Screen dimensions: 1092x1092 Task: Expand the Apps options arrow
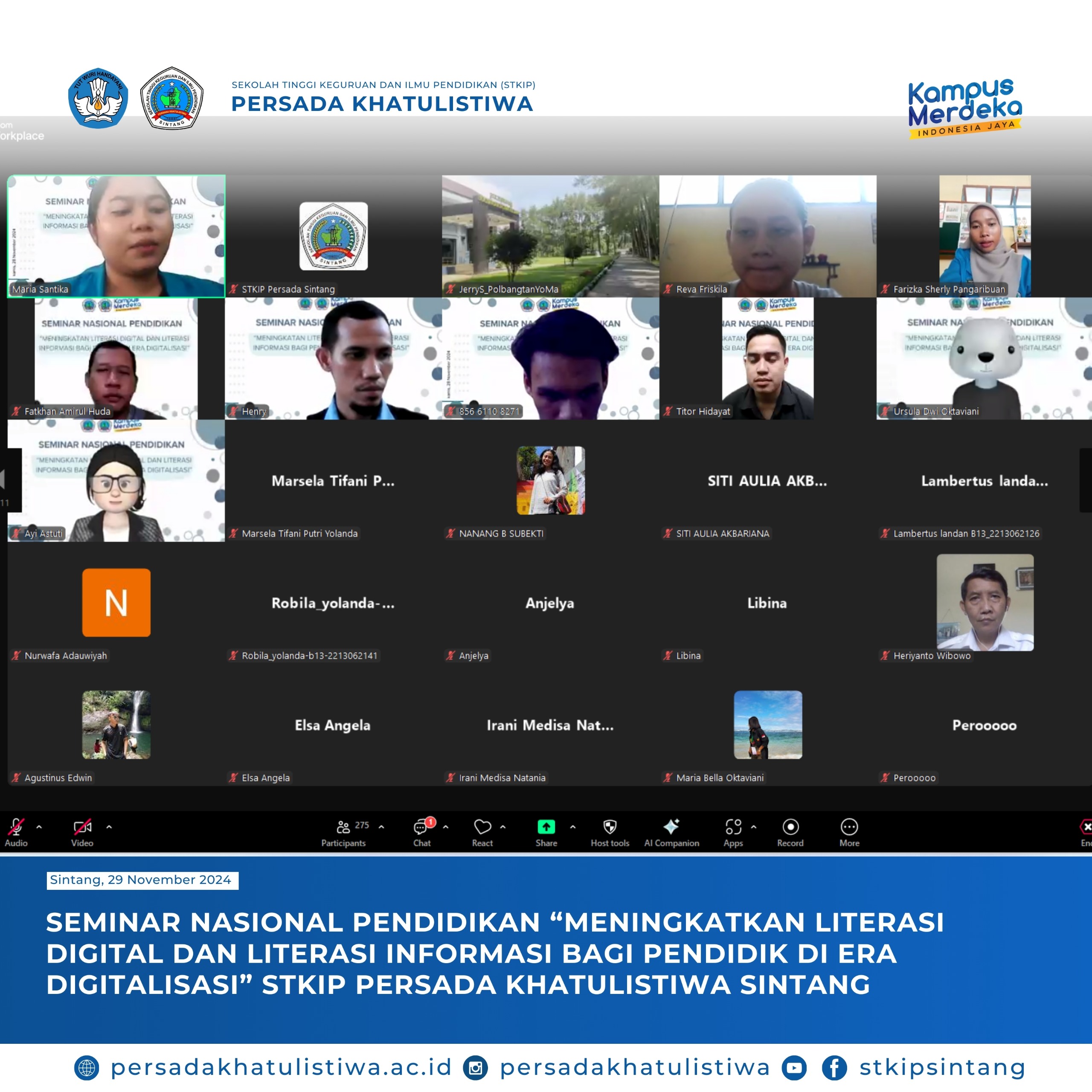tap(753, 827)
